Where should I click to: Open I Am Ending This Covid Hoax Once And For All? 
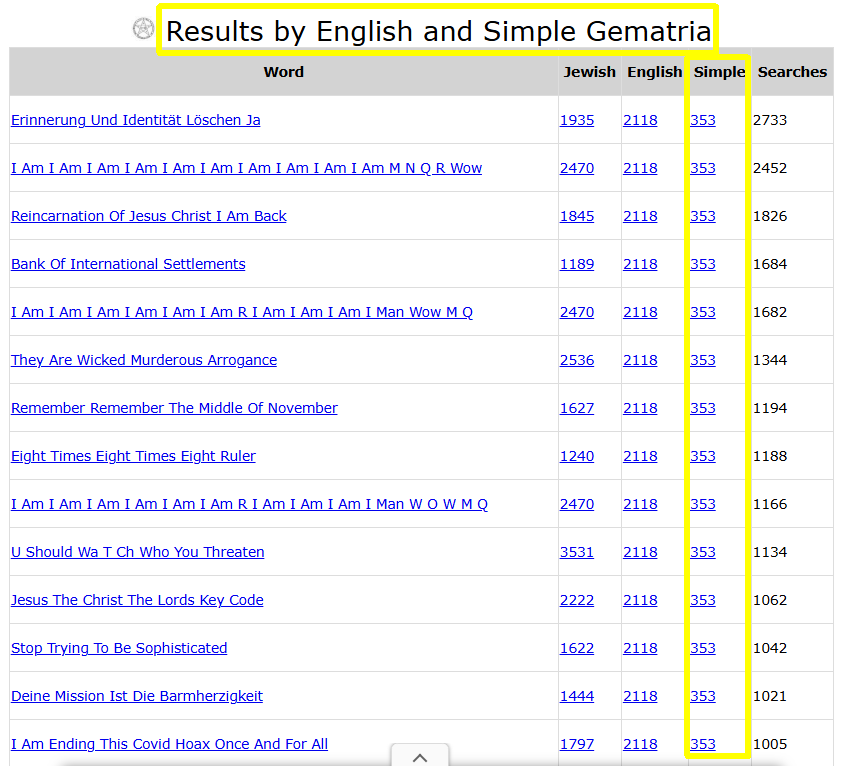pyautogui.click(x=168, y=744)
